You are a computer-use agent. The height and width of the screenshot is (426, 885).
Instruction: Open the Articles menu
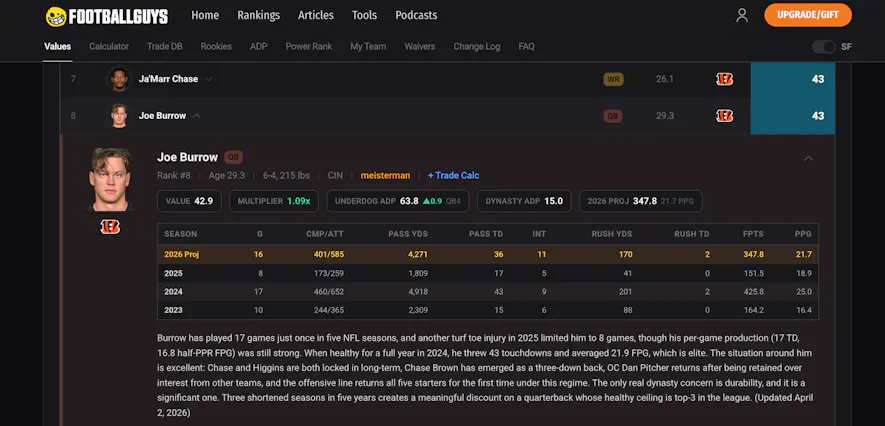(x=316, y=15)
